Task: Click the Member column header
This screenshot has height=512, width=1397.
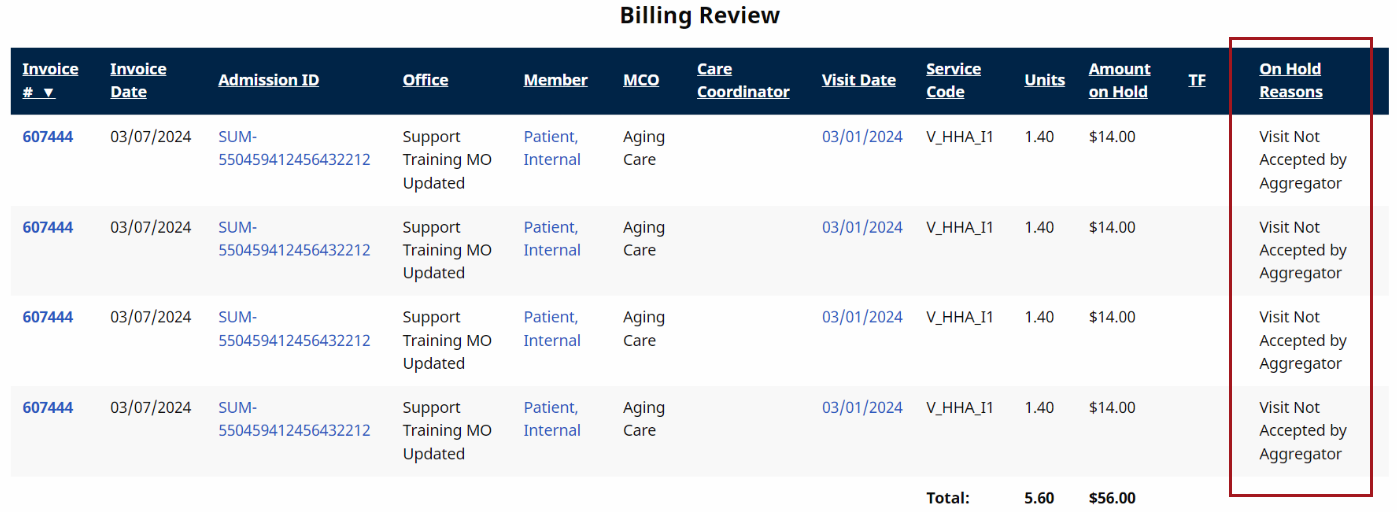Action: click(555, 80)
